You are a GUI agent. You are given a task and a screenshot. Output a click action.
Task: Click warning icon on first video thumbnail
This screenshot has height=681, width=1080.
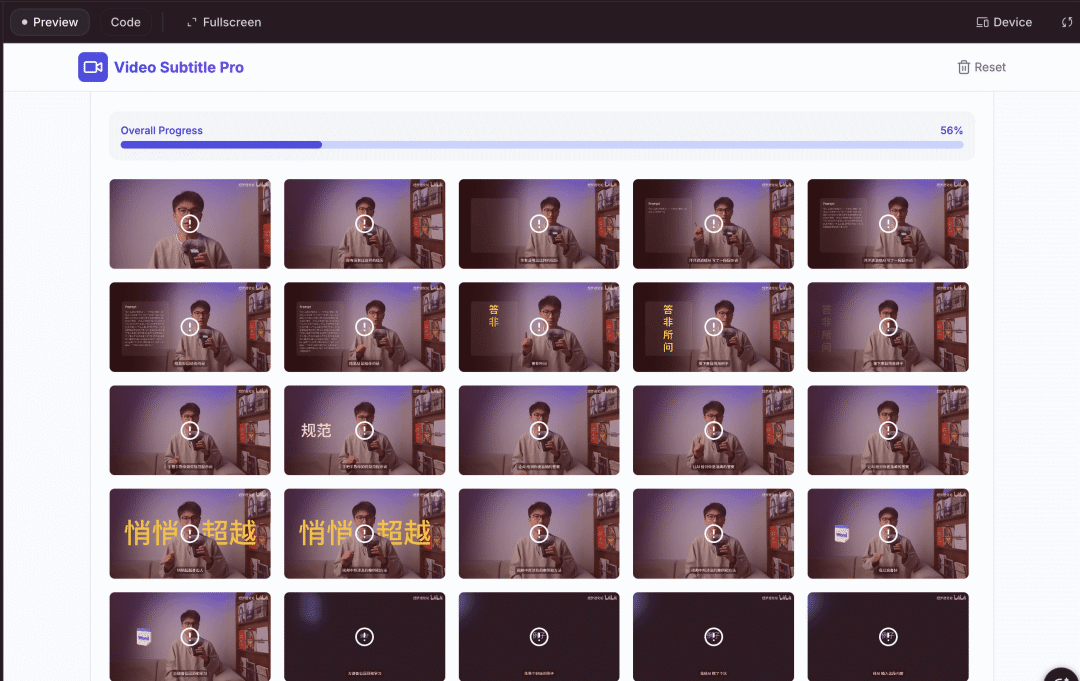[190, 223]
